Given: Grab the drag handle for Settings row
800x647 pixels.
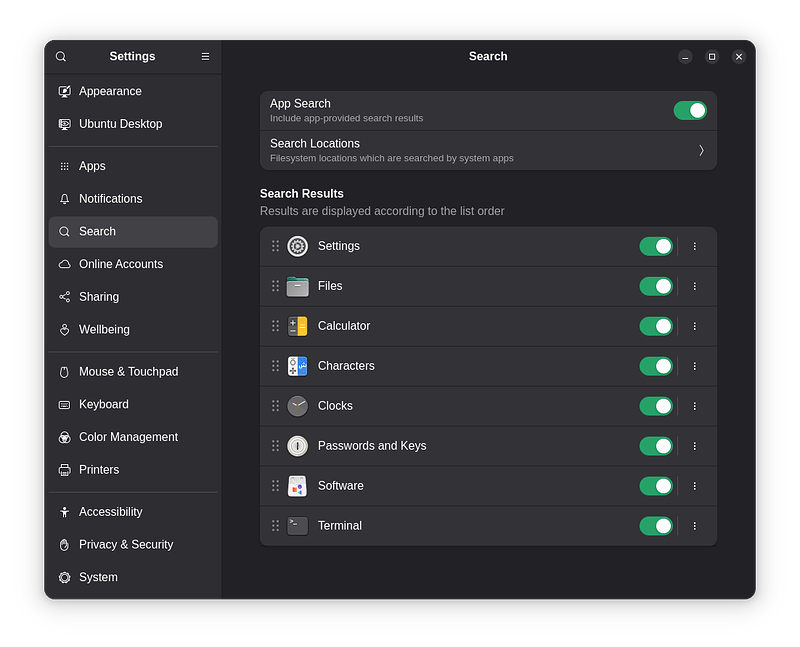Looking at the screenshot, I should (276, 246).
